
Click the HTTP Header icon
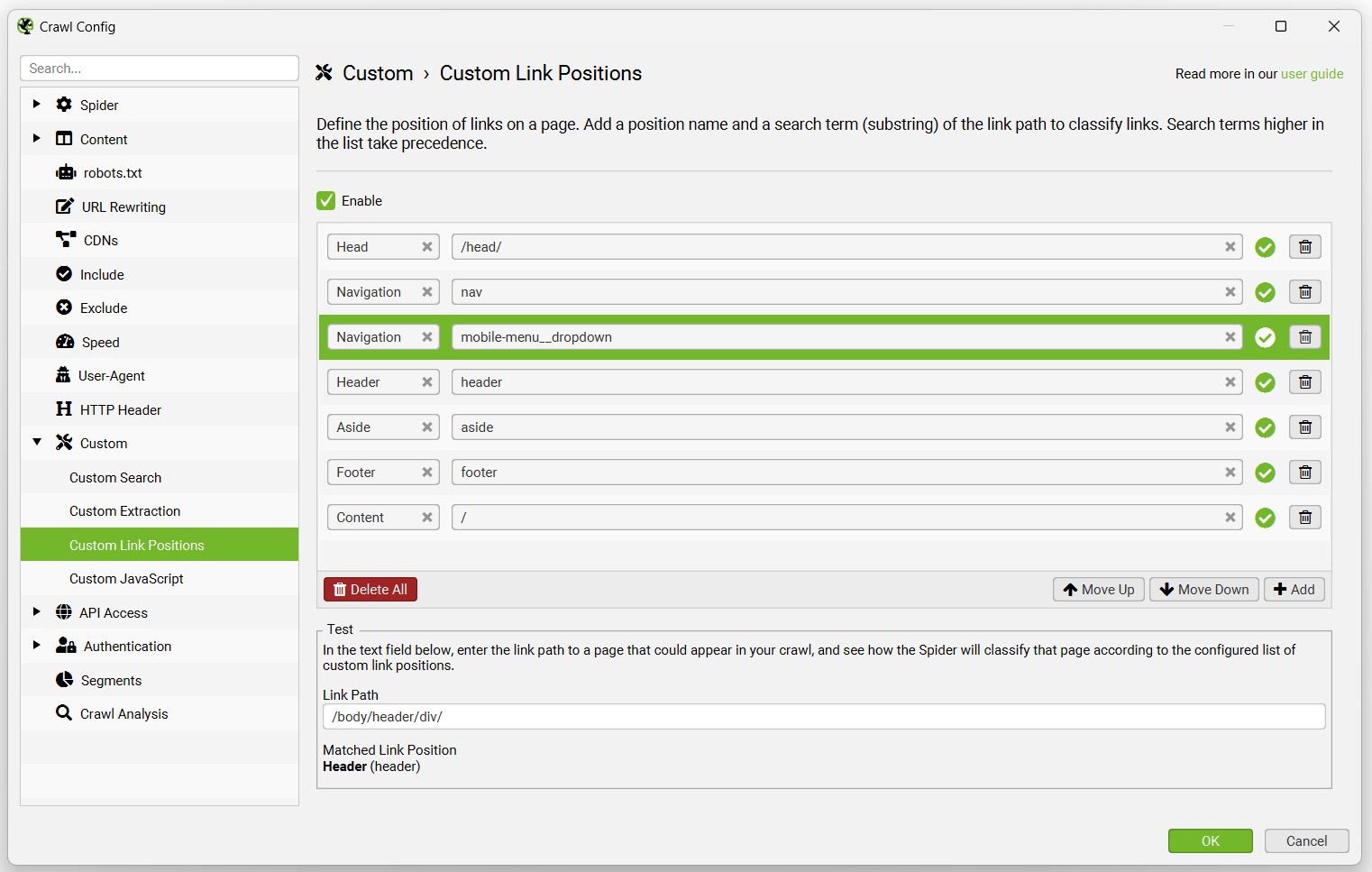click(65, 408)
